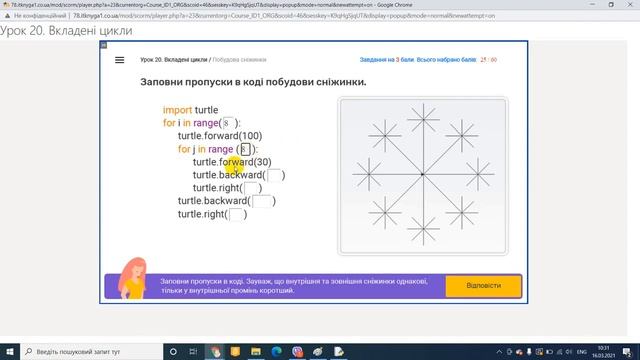640x360 pixels.
Task: Open the hamburger menu in the lesson
Action: pos(120,60)
